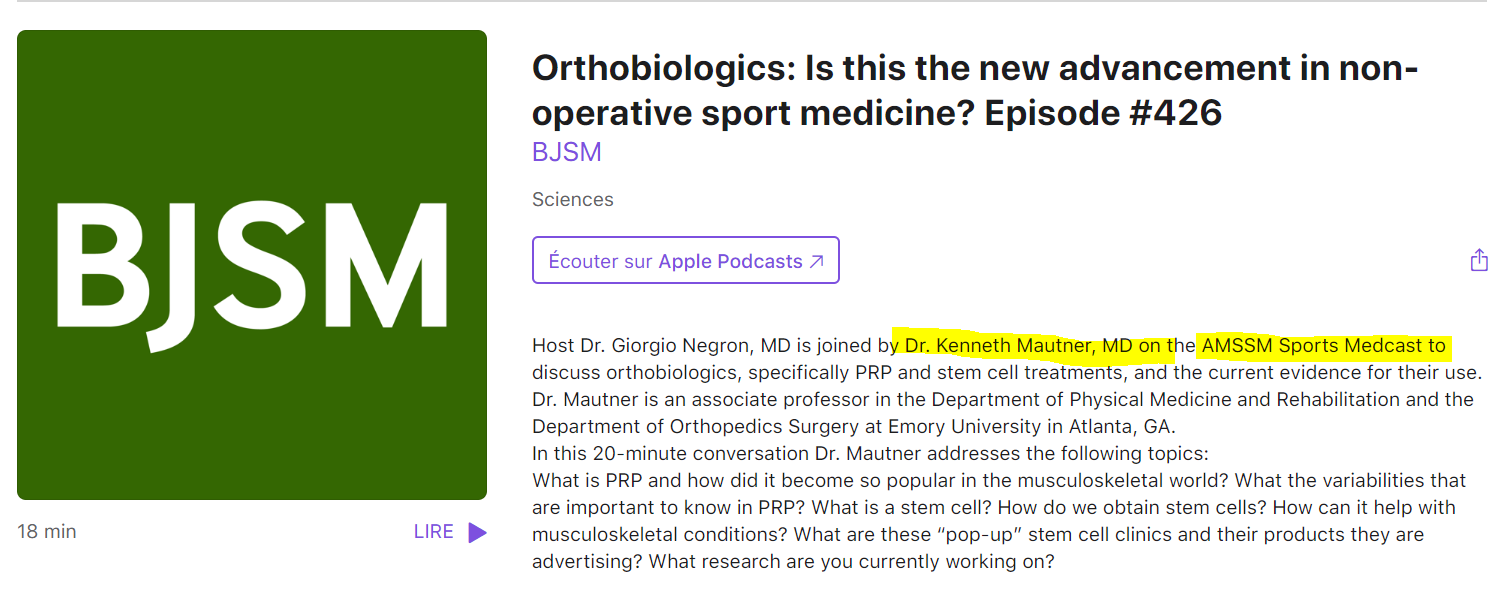Viewport: 1499px width, 601px height.
Task: Open the share icon at right
Action: coord(1479,261)
